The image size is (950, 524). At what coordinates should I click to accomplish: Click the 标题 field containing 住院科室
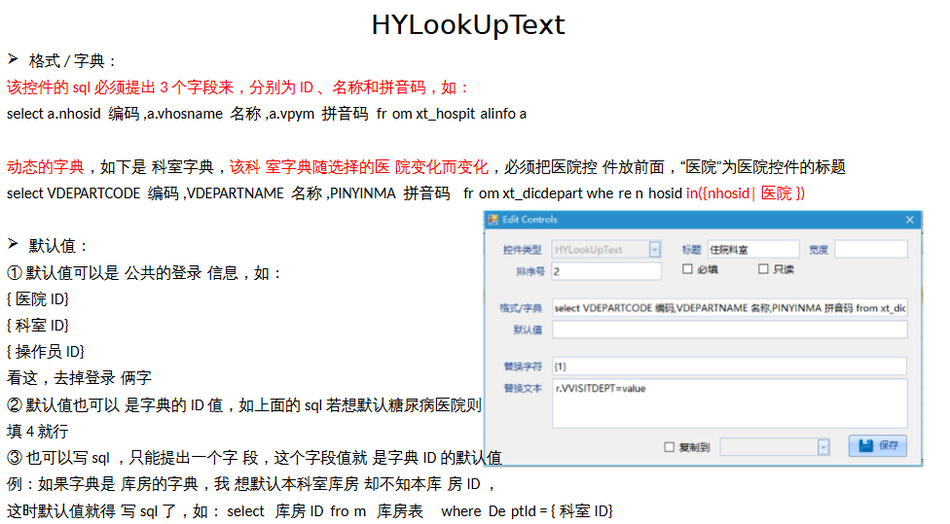(752, 250)
